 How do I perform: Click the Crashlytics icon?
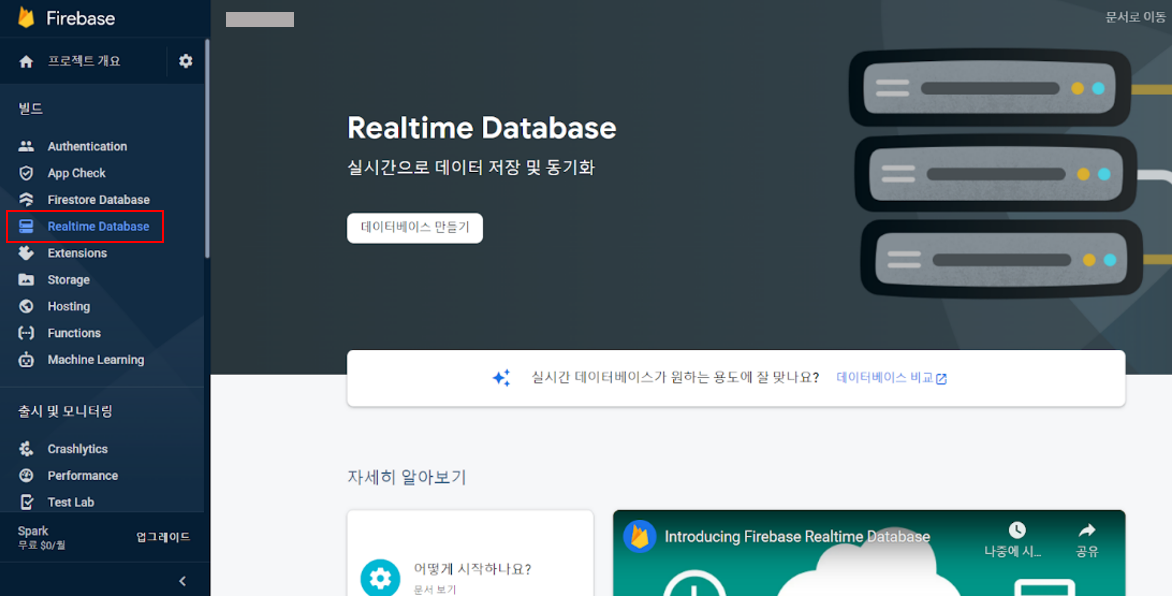pos(26,449)
